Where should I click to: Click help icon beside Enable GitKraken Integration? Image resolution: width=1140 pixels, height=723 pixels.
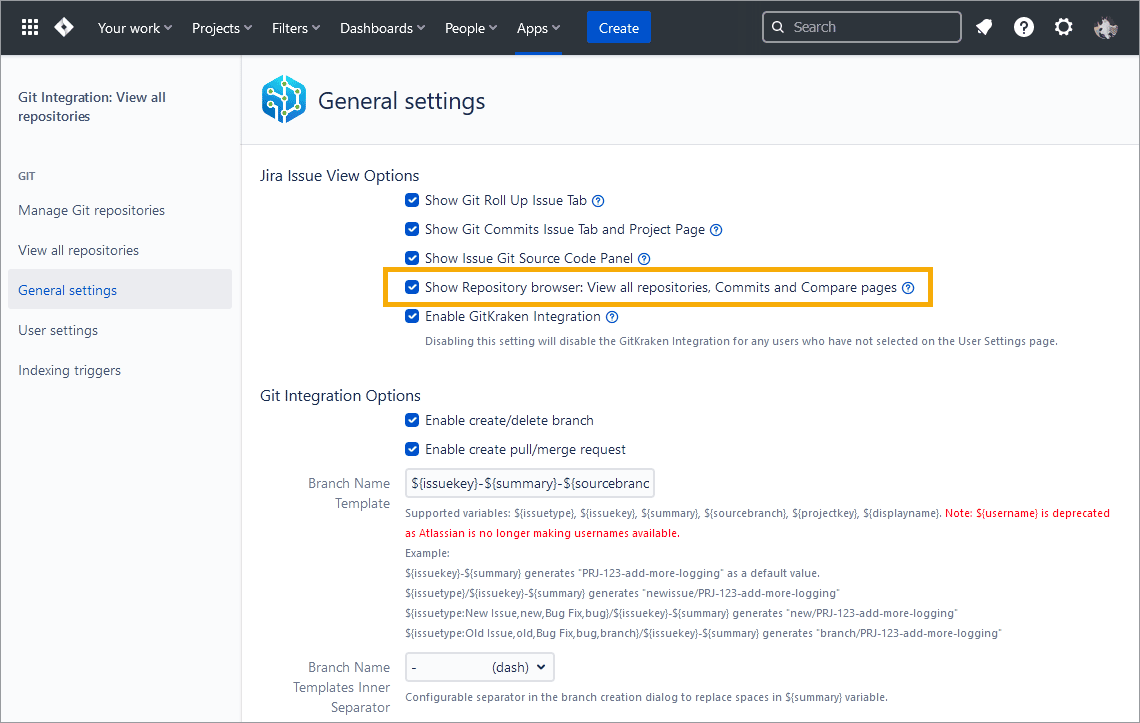pyautogui.click(x=612, y=317)
